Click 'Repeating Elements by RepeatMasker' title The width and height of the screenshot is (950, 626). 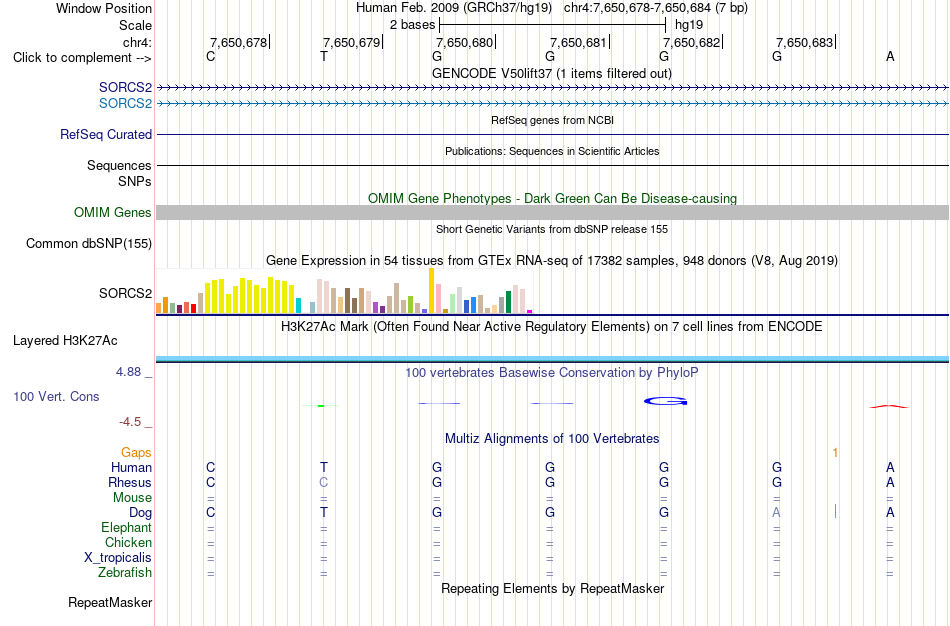tap(553, 588)
